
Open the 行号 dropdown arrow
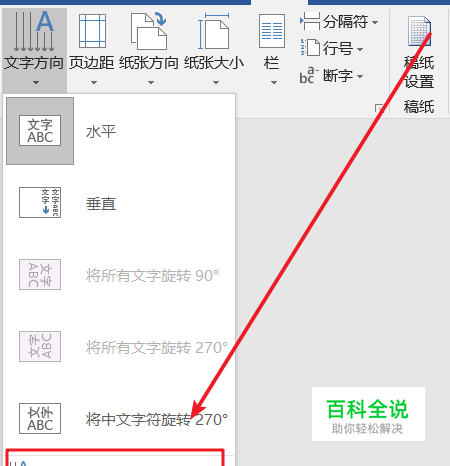[x=360, y=49]
